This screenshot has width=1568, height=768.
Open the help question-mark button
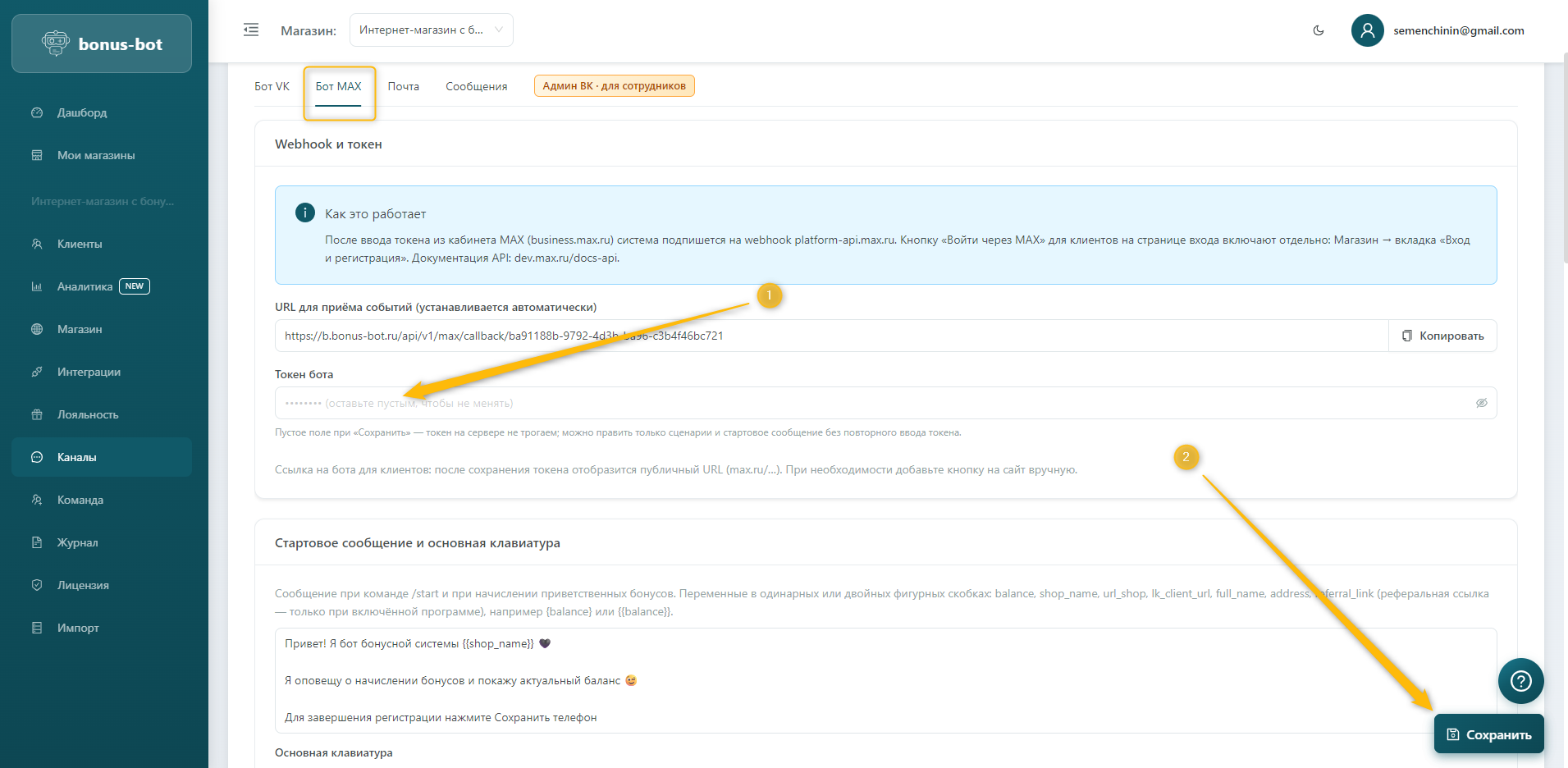[1520, 681]
